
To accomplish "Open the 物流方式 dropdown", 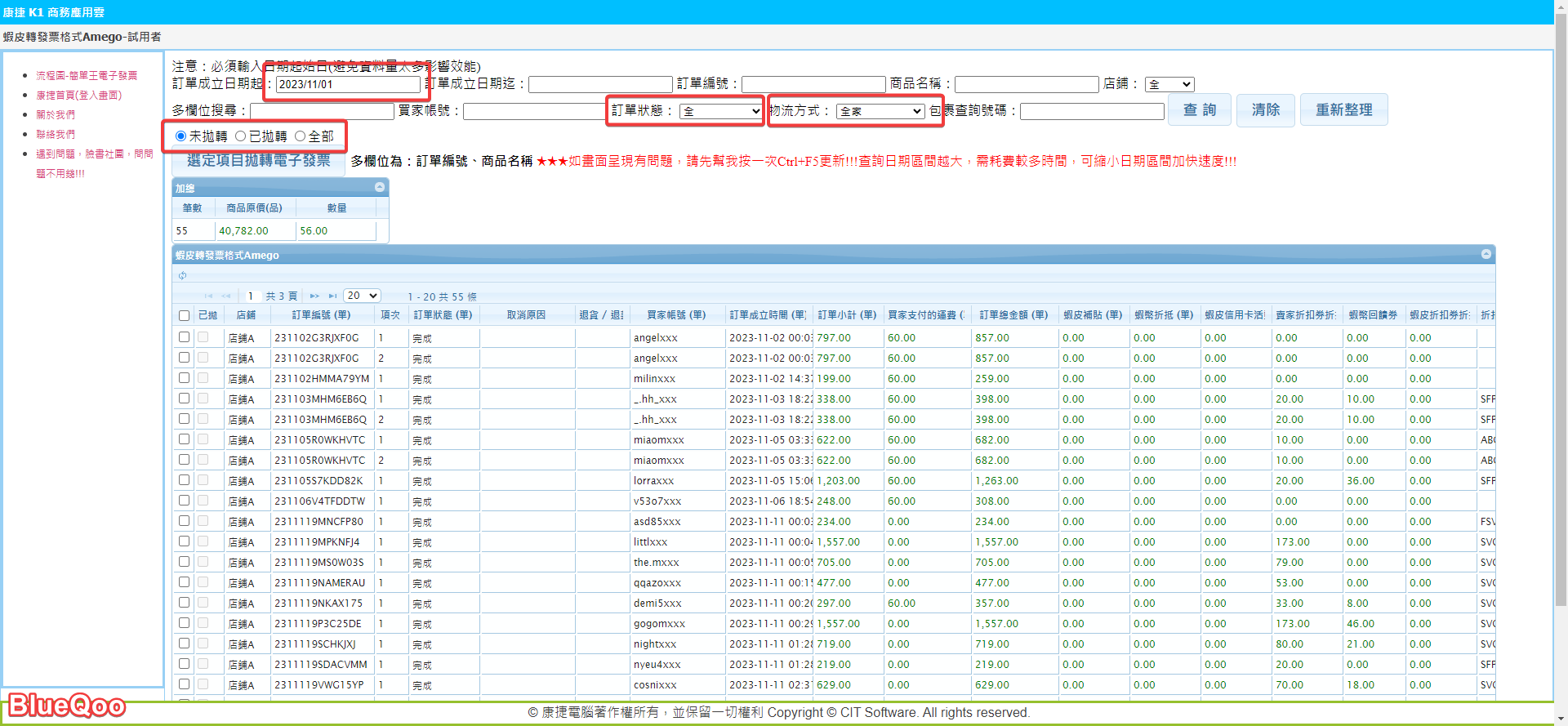I will coord(880,111).
